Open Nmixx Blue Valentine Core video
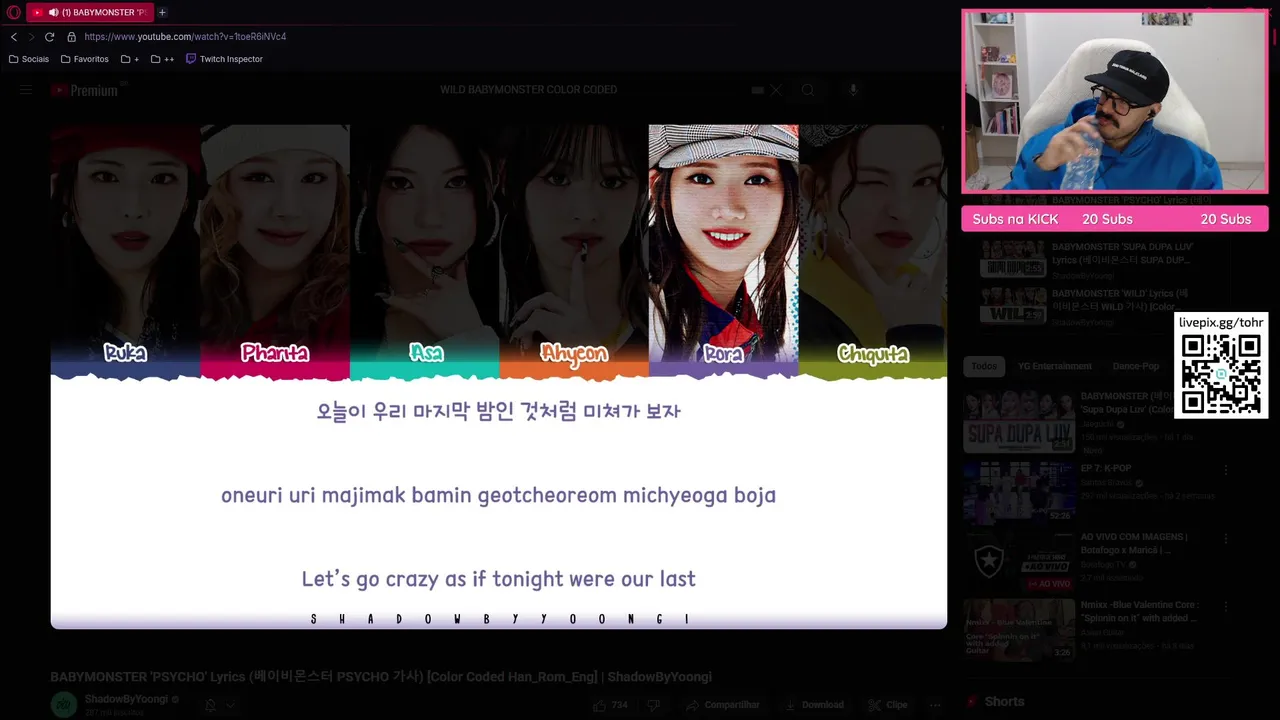 click(x=1140, y=611)
